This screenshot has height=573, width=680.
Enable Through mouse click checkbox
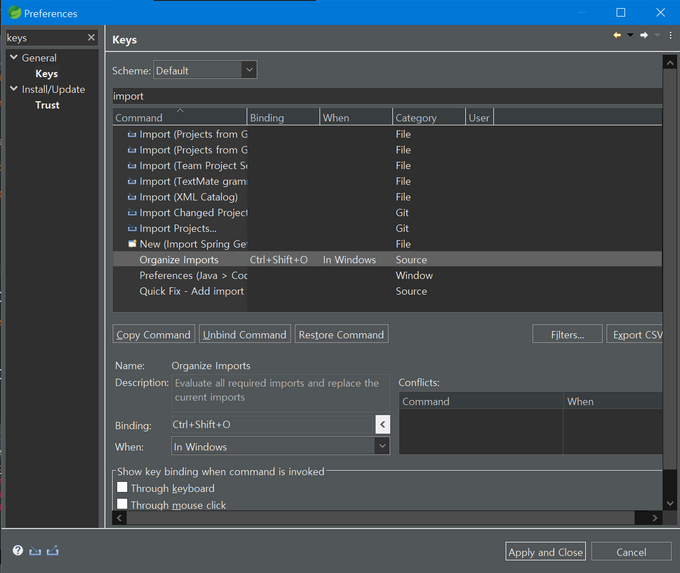(x=122, y=504)
